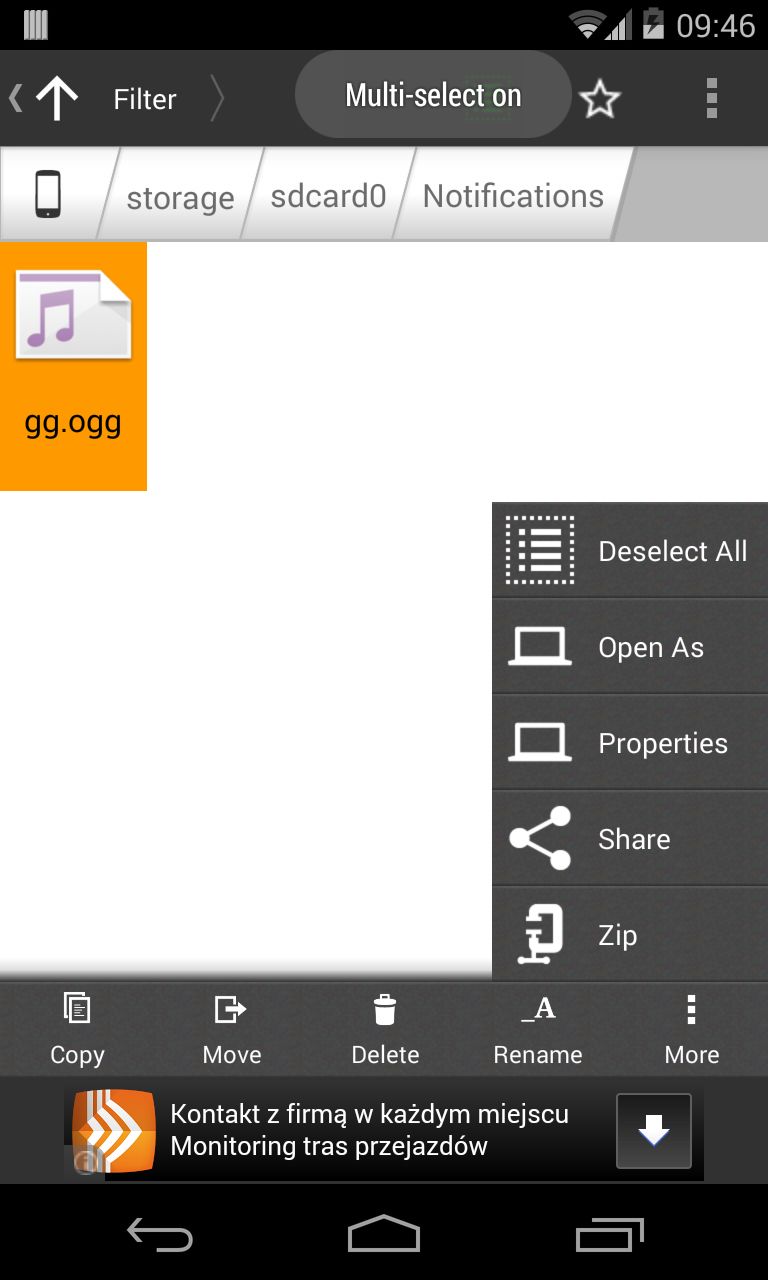Tap the Filter button
Viewport: 768px width, 1280px height.
tap(145, 99)
